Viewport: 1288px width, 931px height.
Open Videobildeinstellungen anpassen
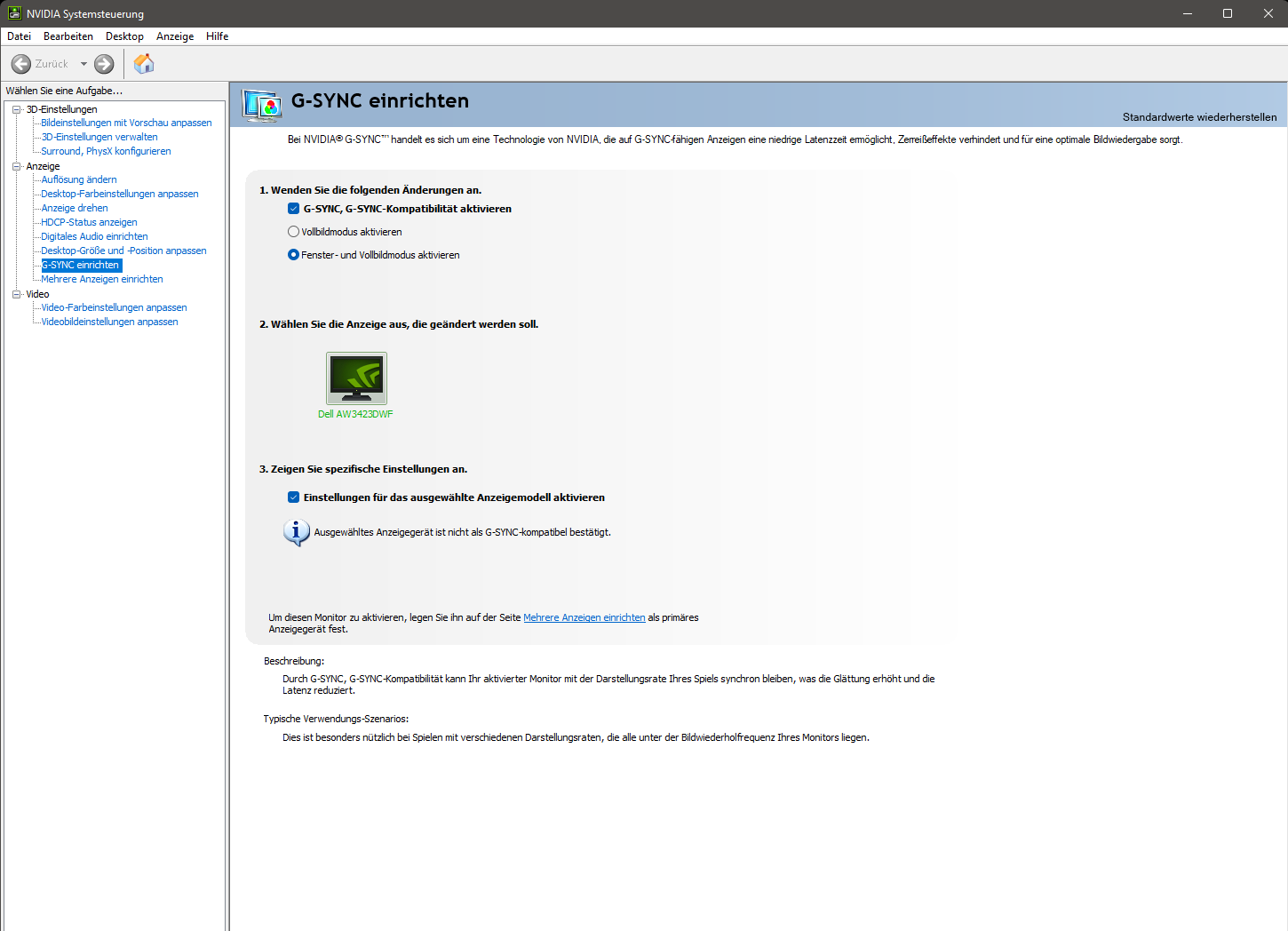(109, 322)
